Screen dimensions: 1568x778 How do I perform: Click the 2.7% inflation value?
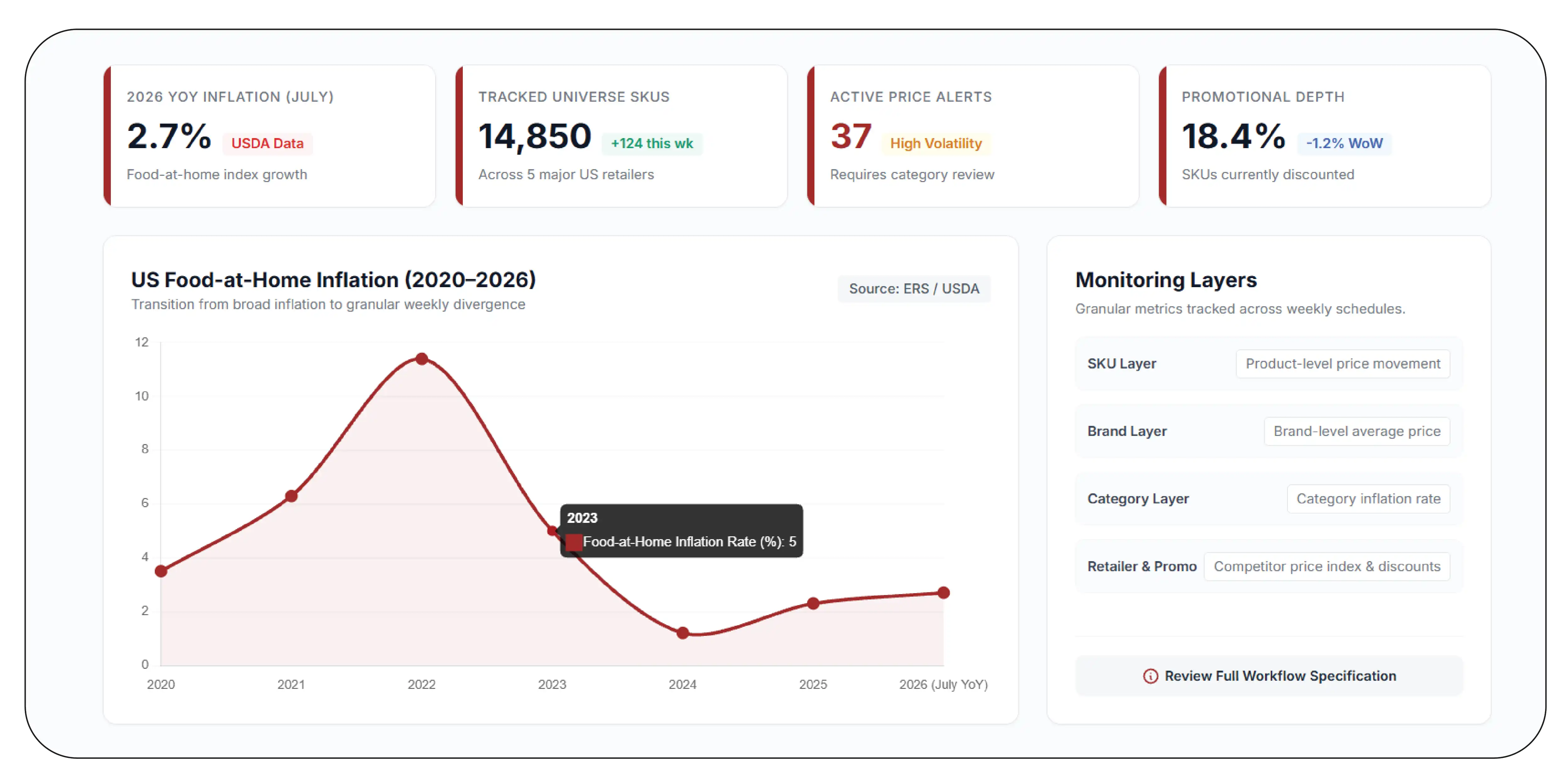169,136
